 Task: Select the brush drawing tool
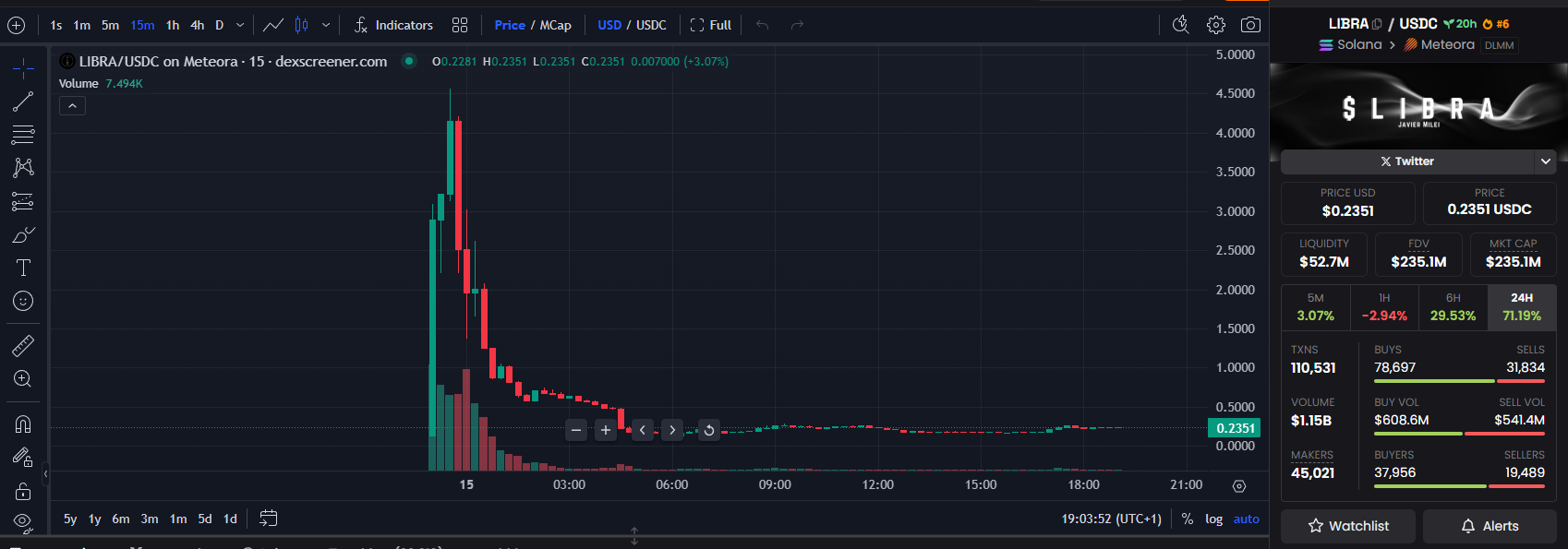click(x=23, y=234)
